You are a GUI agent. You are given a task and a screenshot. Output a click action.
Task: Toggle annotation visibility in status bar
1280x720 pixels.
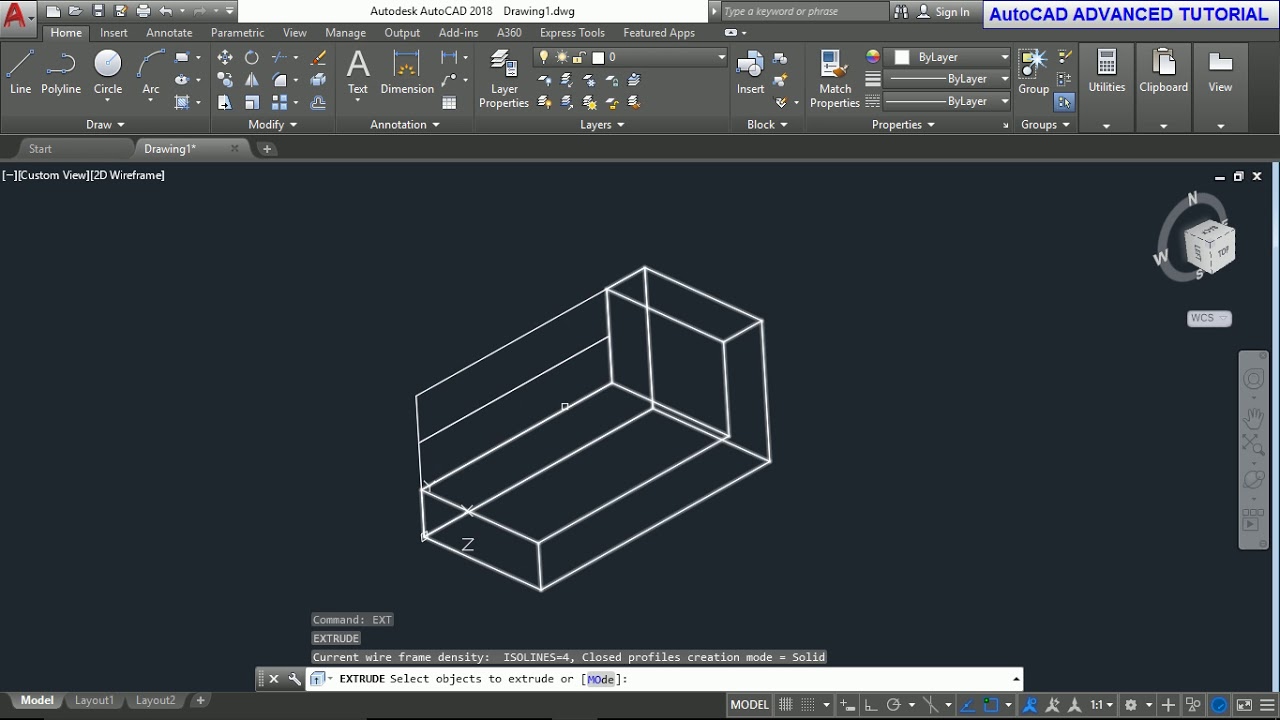1030,705
